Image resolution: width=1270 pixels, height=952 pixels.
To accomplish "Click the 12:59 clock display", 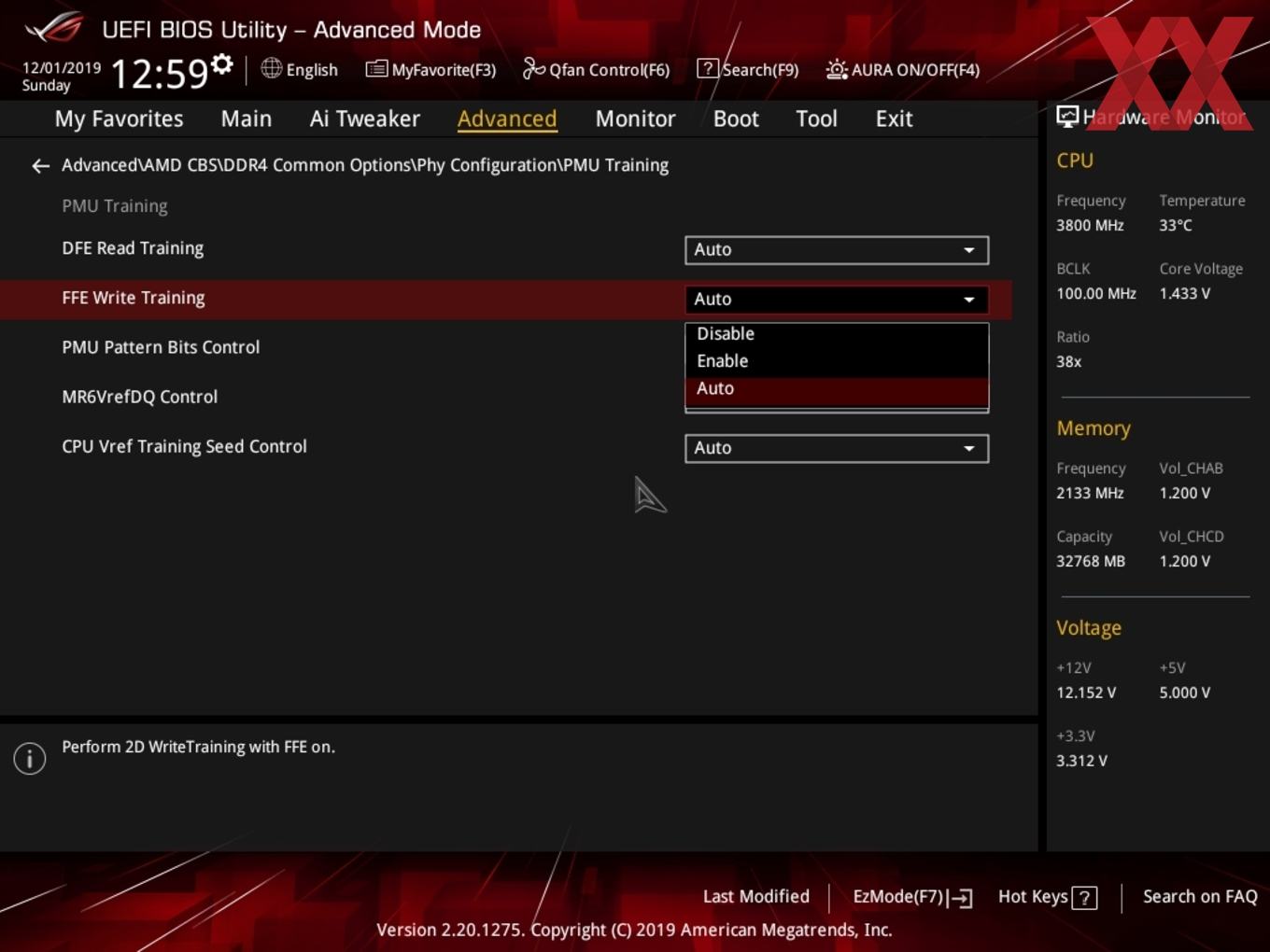I will tap(160, 73).
